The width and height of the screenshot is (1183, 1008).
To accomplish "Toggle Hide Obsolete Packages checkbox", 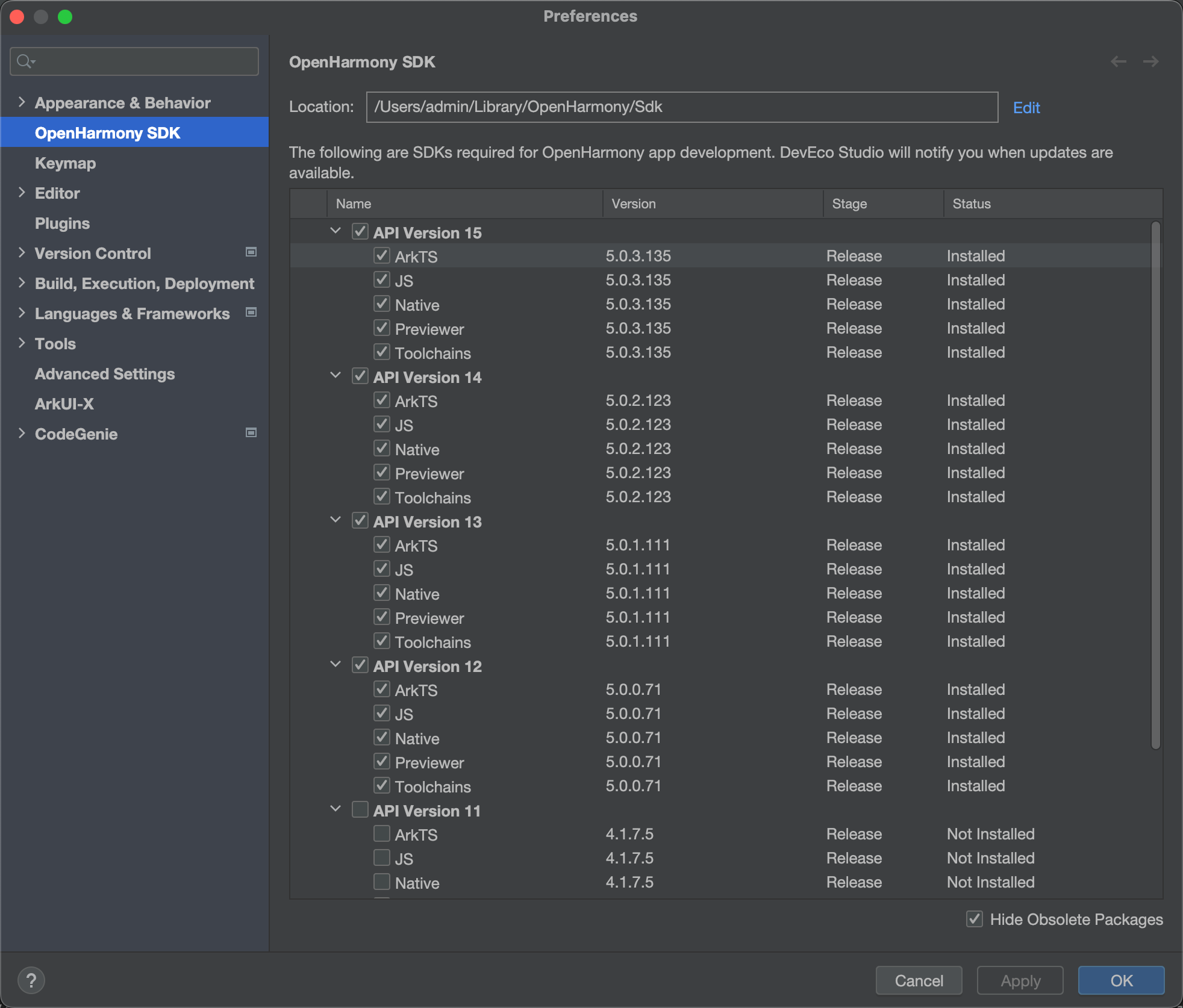I will click(975, 919).
